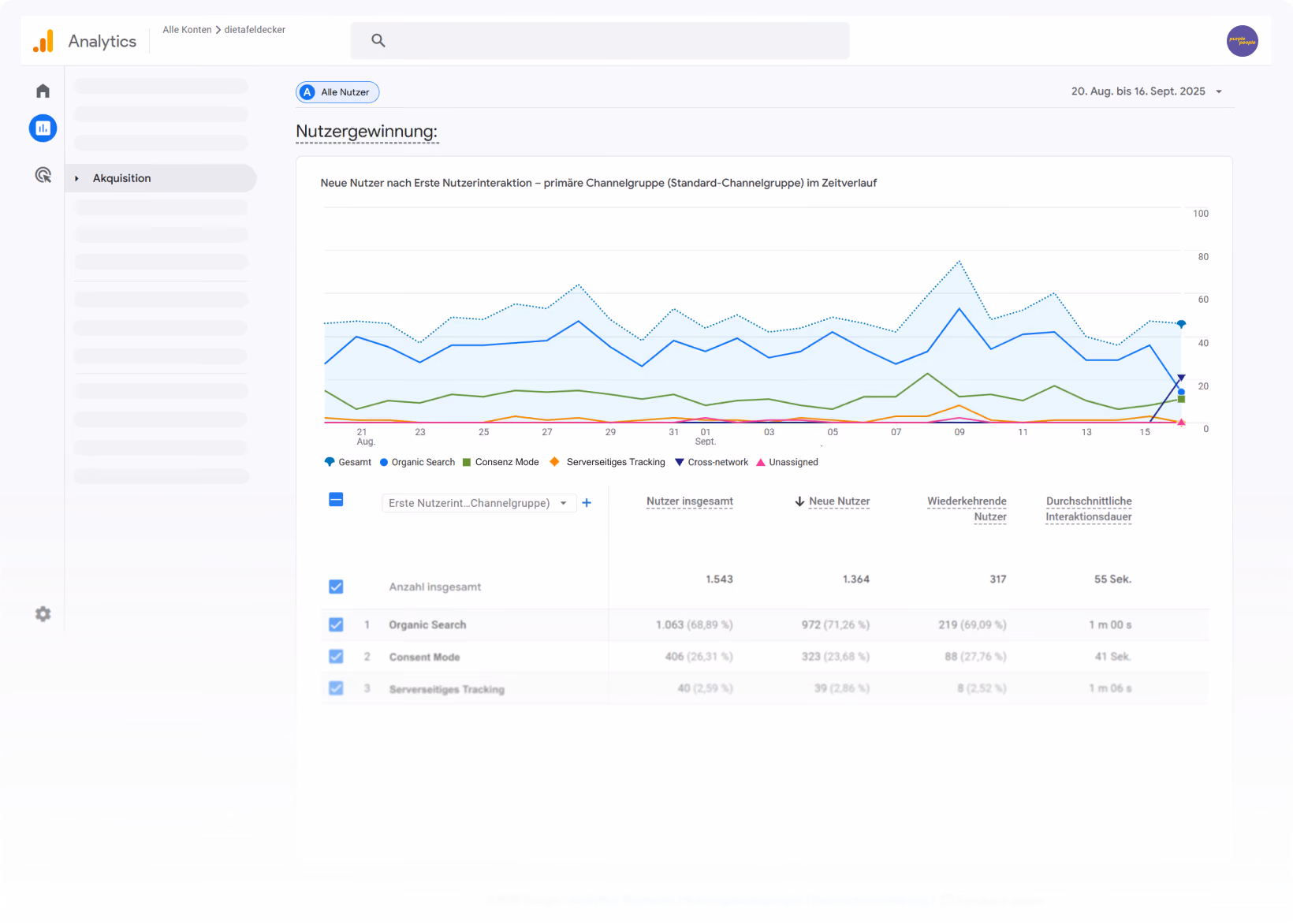Click the search magnifier icon

[378, 40]
